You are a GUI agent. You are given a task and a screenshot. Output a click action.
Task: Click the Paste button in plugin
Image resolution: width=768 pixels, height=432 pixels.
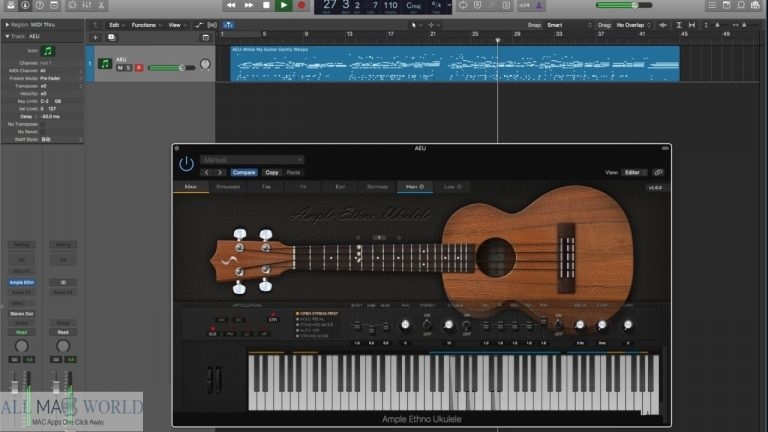293,172
